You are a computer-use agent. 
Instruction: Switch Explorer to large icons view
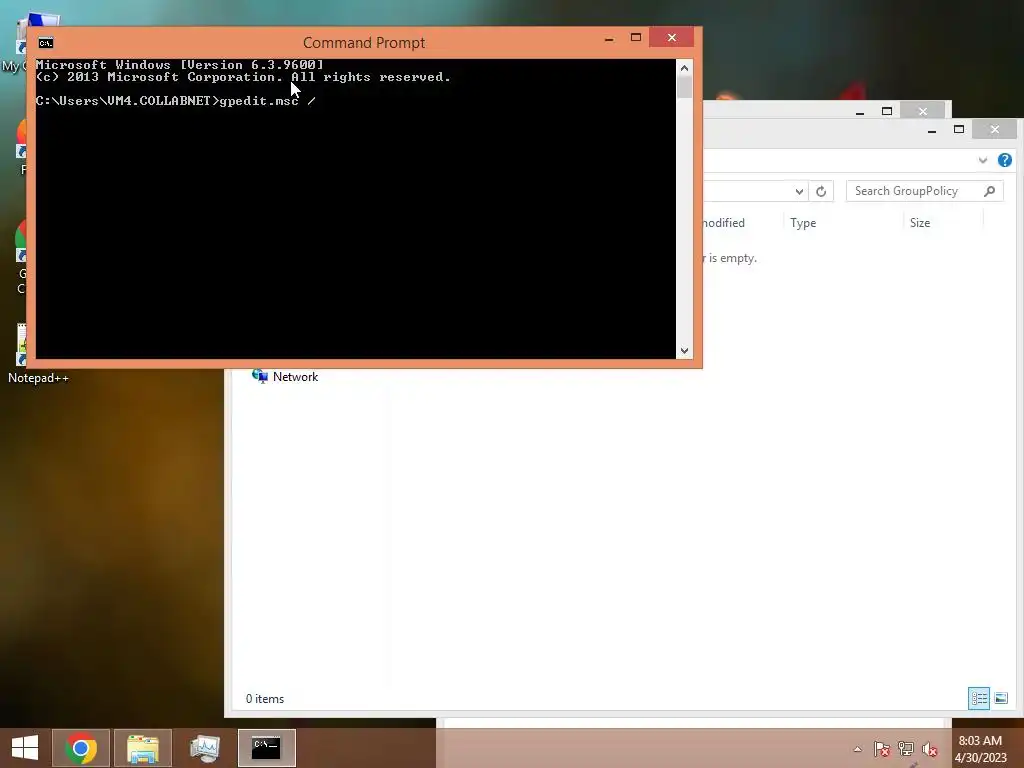(x=1000, y=698)
